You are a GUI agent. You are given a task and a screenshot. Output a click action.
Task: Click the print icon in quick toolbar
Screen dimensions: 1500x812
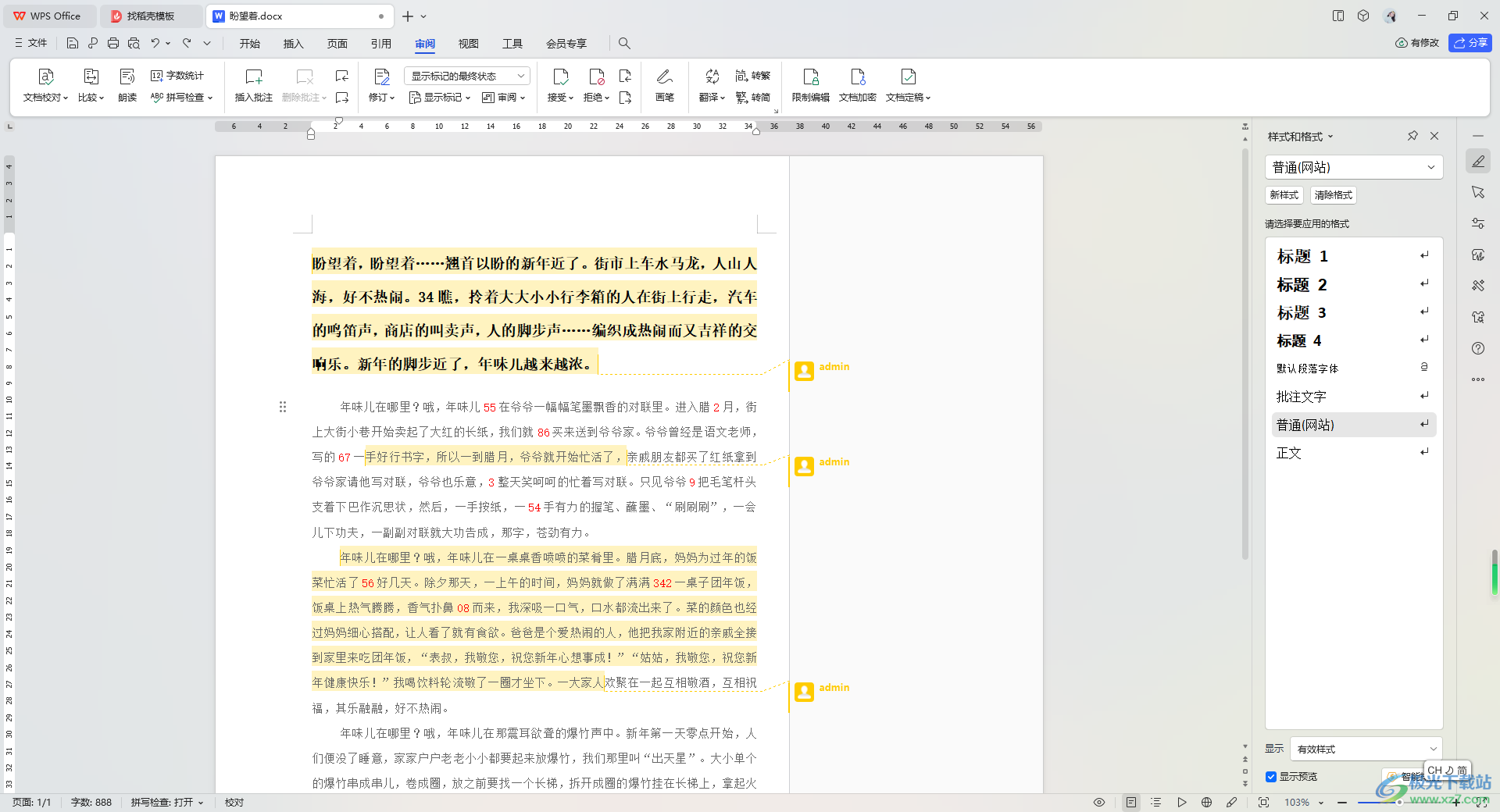click(113, 43)
